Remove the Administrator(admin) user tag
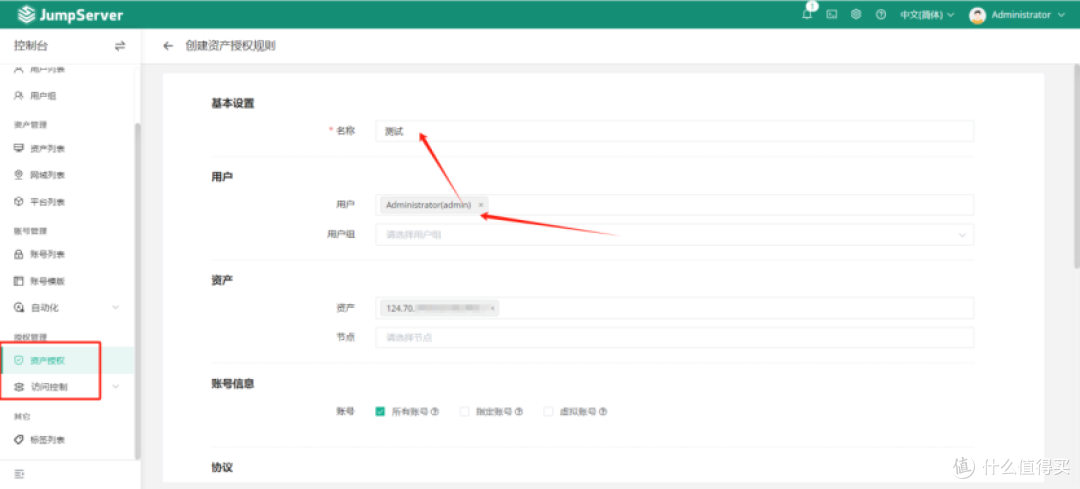The image size is (1080, 489). tap(481, 205)
